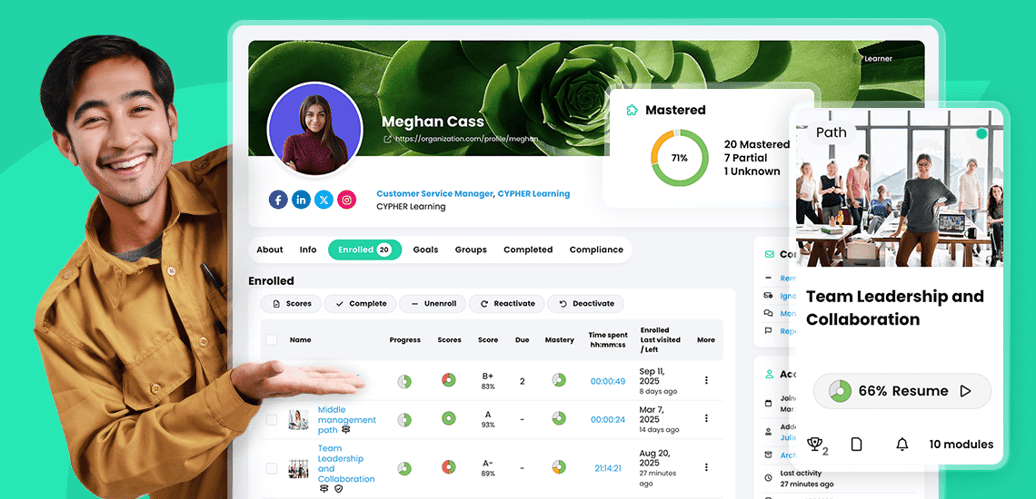Click the 'A 93%' score cell
Viewport: 1036px width, 499px height.
coord(488,420)
